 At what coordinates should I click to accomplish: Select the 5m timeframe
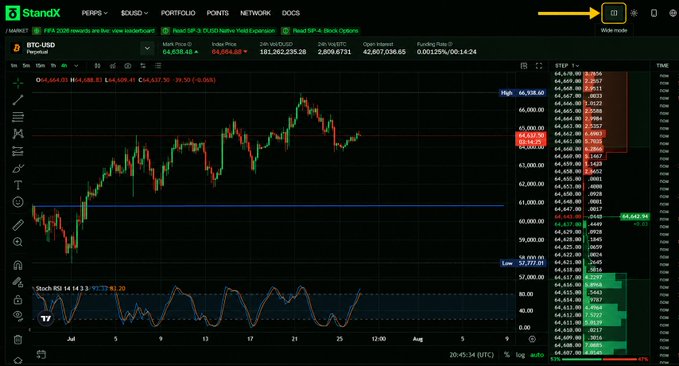click(x=26, y=66)
